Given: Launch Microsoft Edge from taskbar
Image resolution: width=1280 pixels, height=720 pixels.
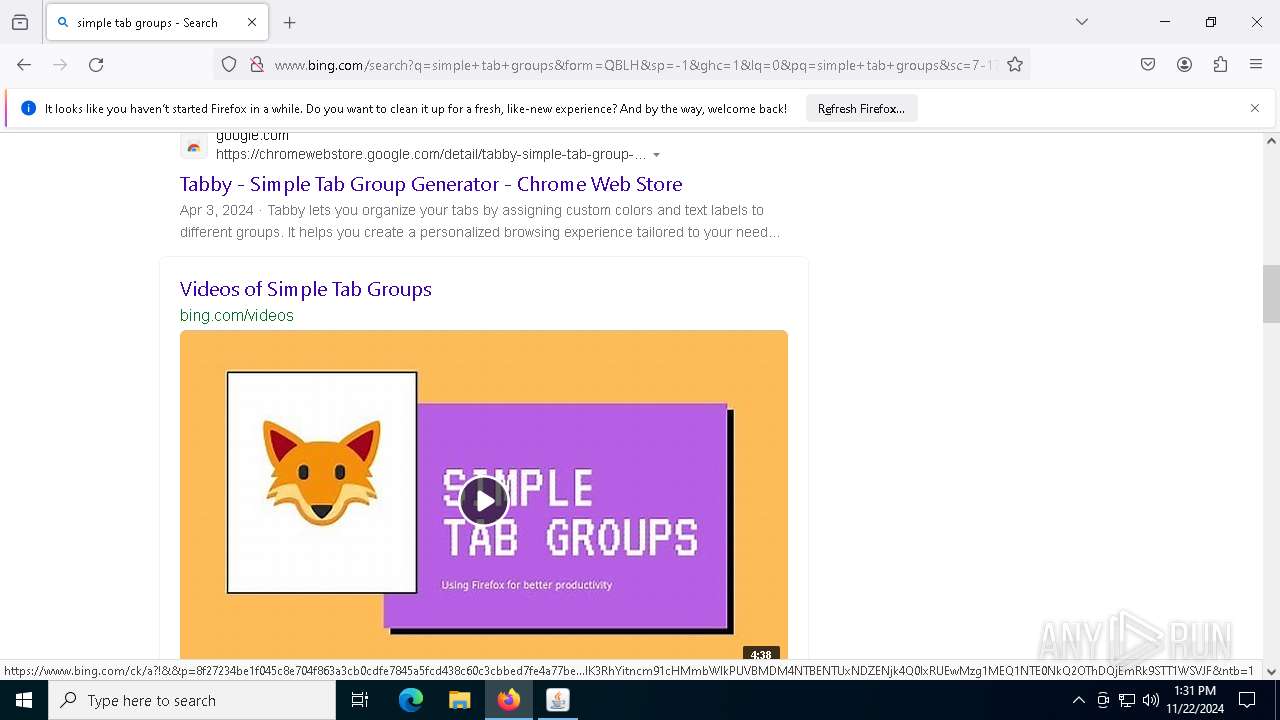Looking at the screenshot, I should 411,700.
